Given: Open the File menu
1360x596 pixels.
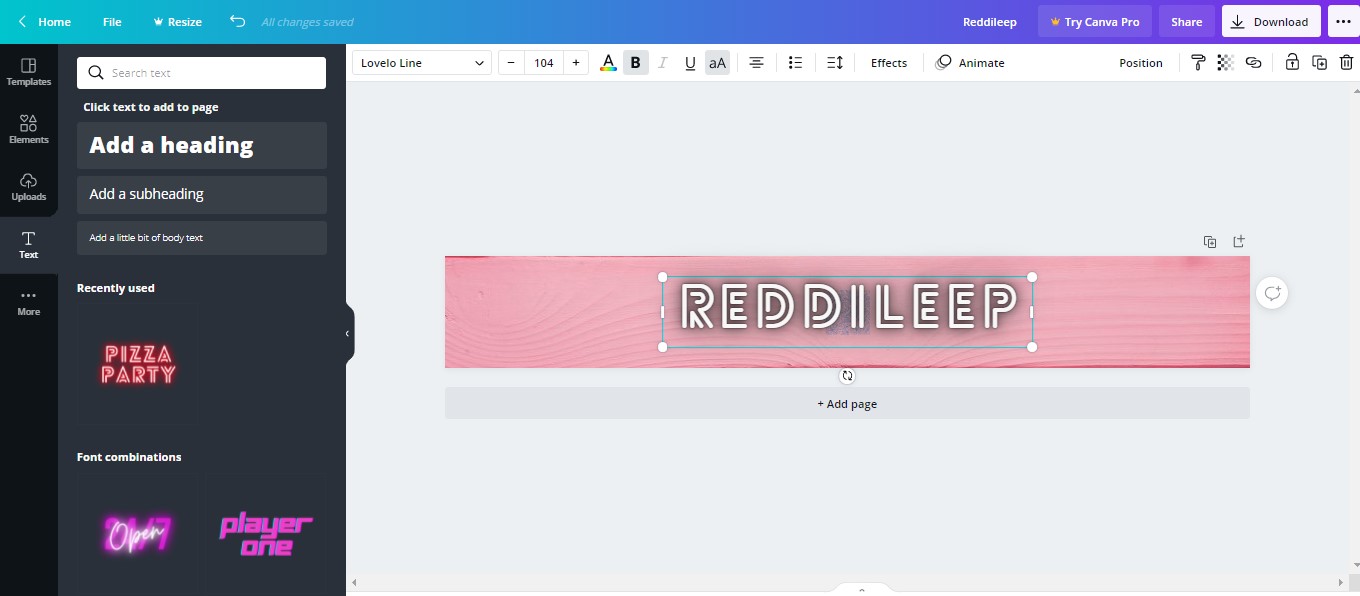Looking at the screenshot, I should tap(112, 22).
